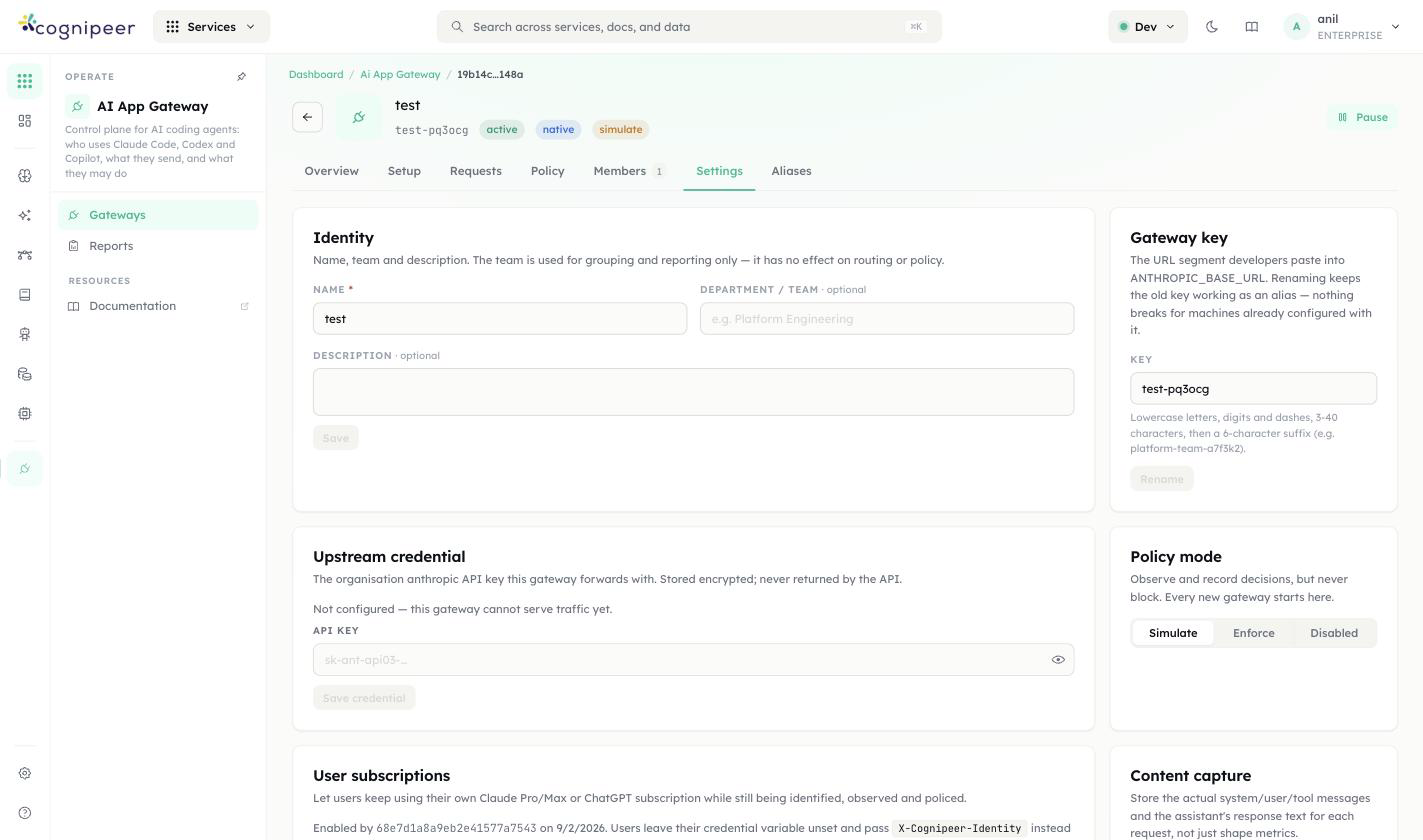Click the simulate badge
The height and width of the screenshot is (840, 1423).
click(621, 130)
